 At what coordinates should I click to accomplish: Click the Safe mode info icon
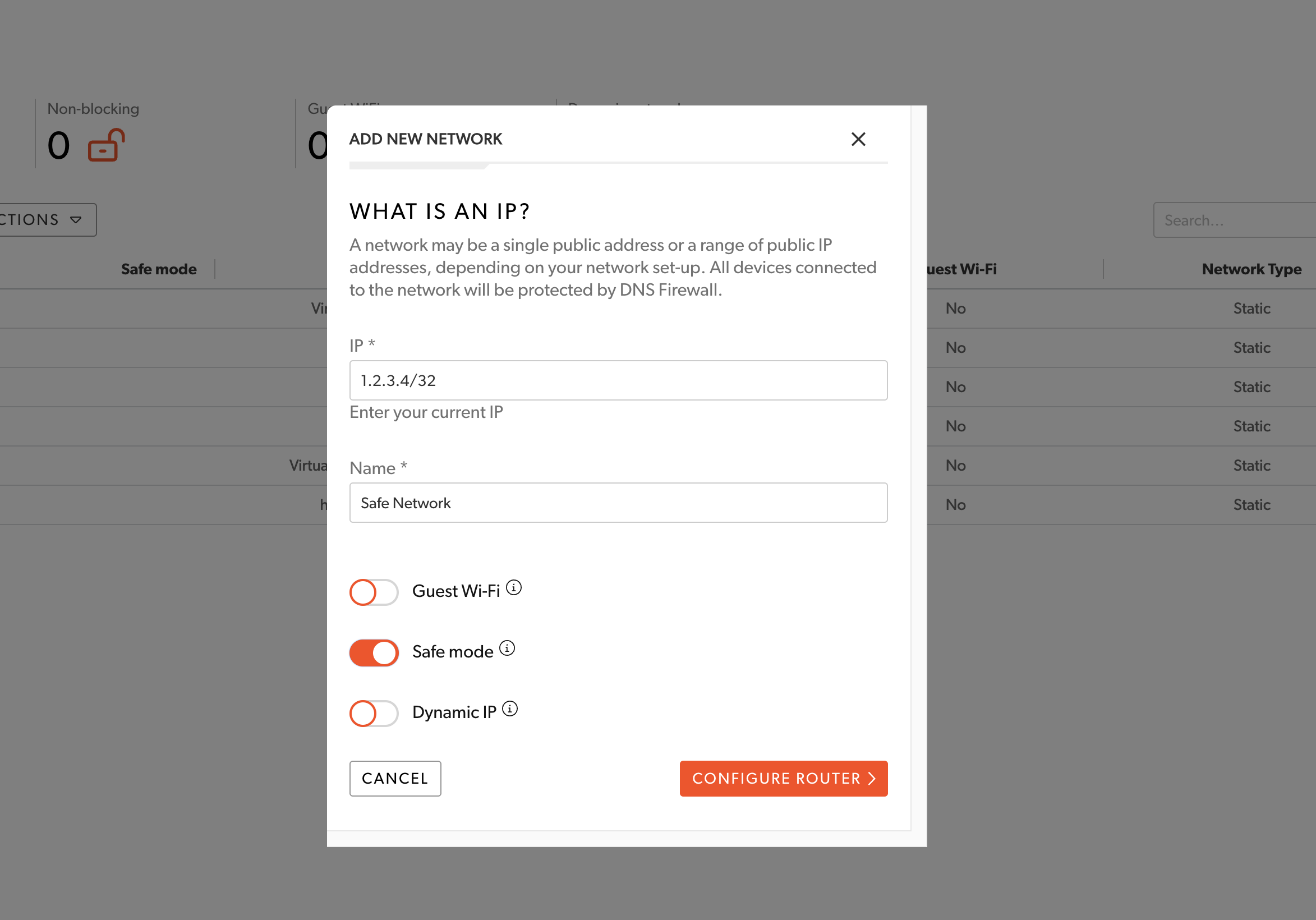pyautogui.click(x=507, y=648)
